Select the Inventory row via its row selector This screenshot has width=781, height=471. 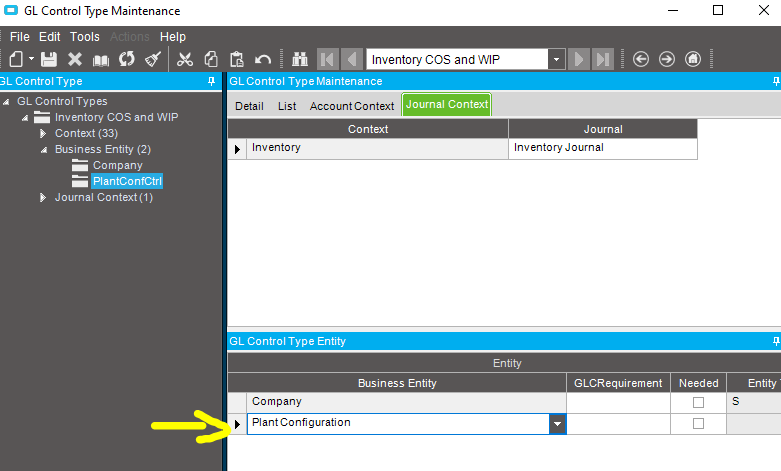click(x=237, y=149)
